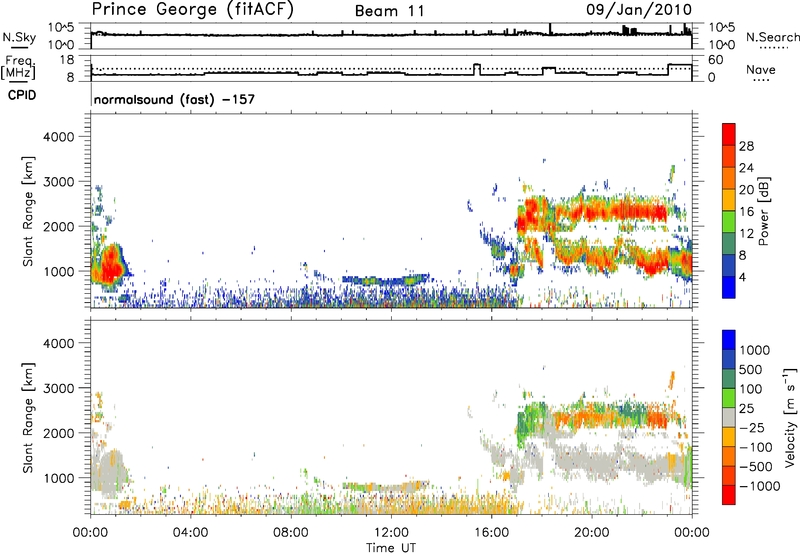Click the '12:00' time tick label
The width and height of the screenshot is (800, 554).
(391, 533)
